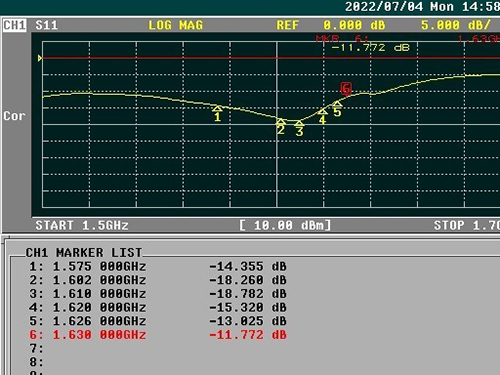This screenshot has width=500, height=375.
Task: Click the reference level arrow indicator
Action: point(40,58)
